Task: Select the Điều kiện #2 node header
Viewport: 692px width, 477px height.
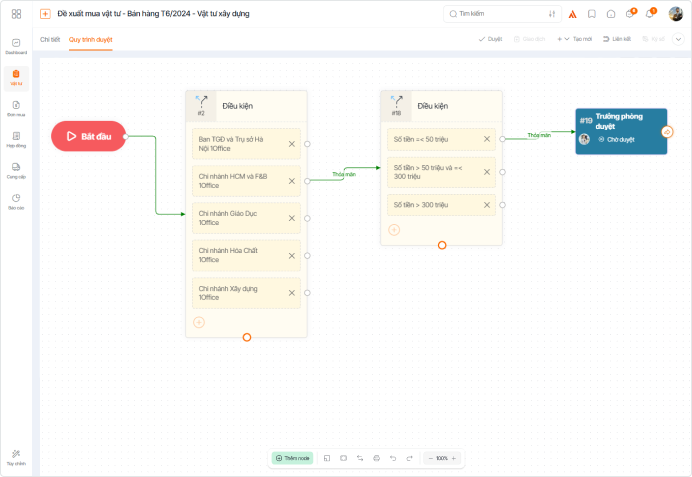Action: coord(246,106)
